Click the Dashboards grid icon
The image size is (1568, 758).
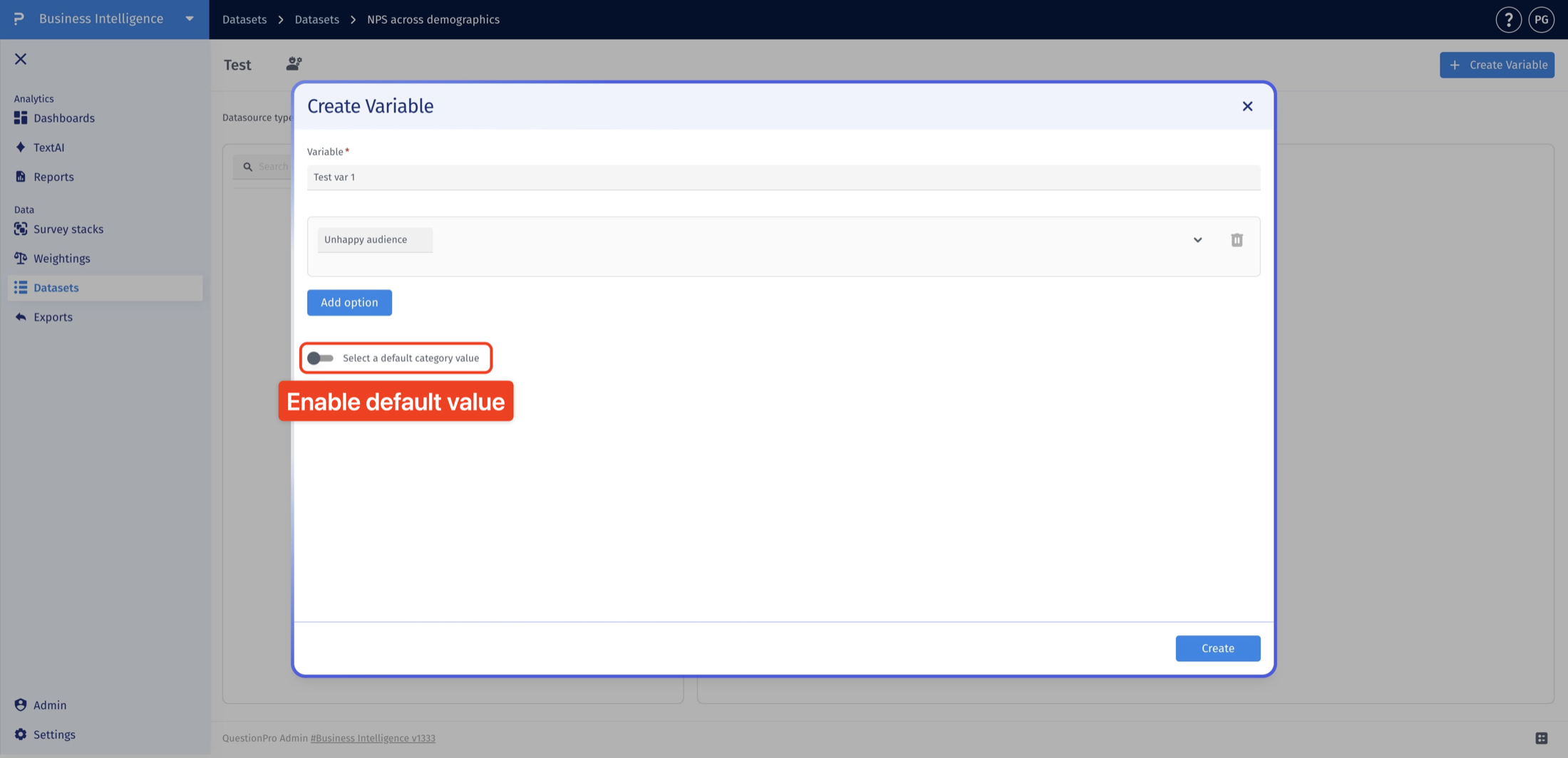pyautogui.click(x=21, y=118)
